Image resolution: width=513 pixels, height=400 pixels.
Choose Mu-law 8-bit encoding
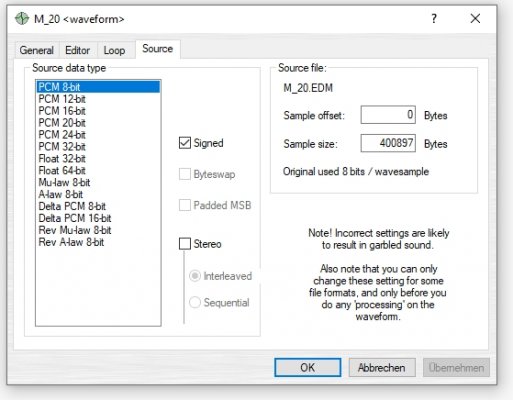(x=98, y=182)
